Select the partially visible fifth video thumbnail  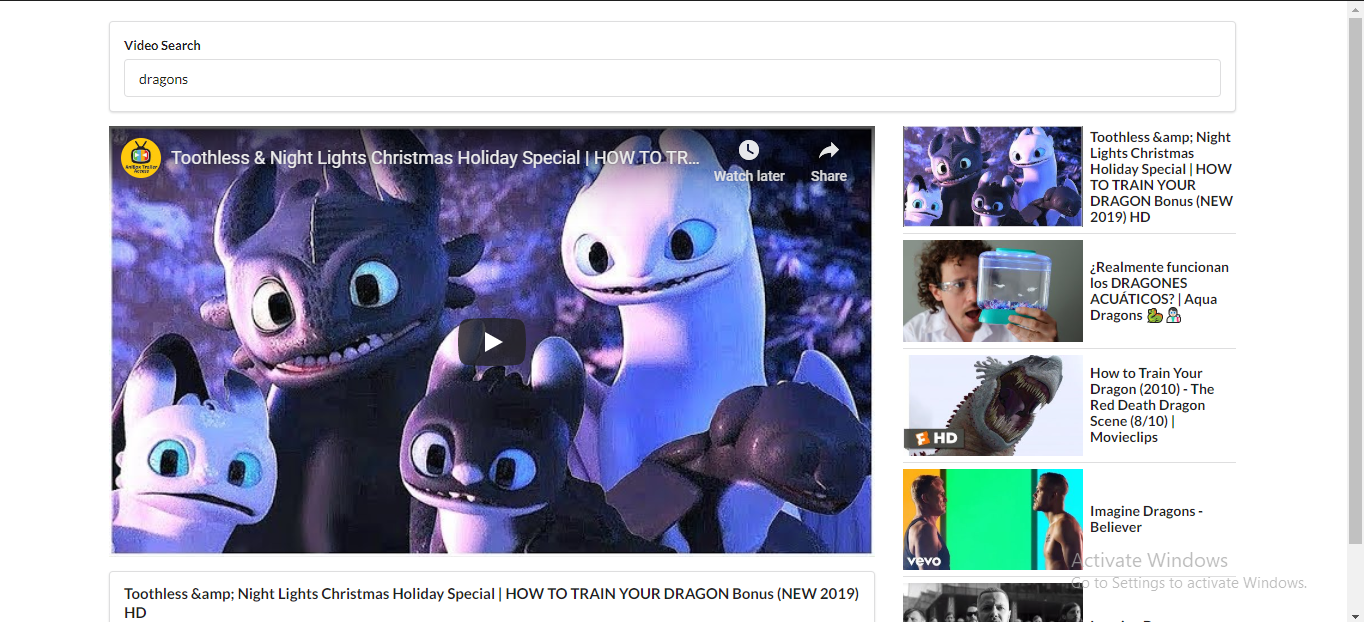coord(992,603)
